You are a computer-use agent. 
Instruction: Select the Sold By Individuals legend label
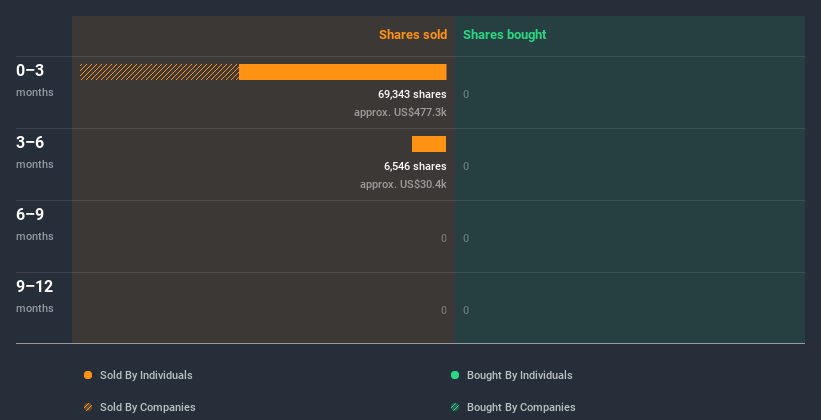click(x=146, y=375)
